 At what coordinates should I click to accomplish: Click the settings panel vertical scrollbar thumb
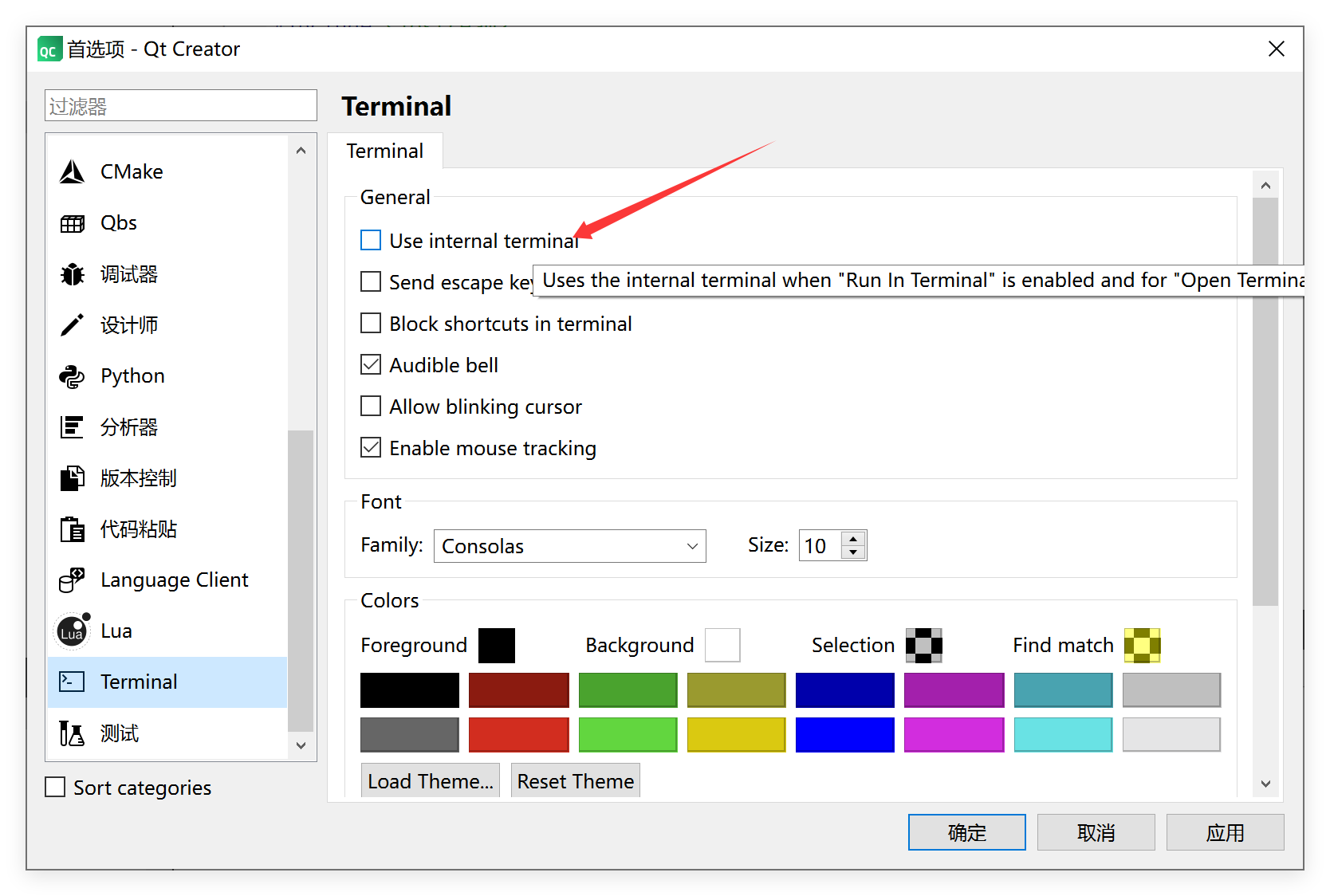(1265, 402)
